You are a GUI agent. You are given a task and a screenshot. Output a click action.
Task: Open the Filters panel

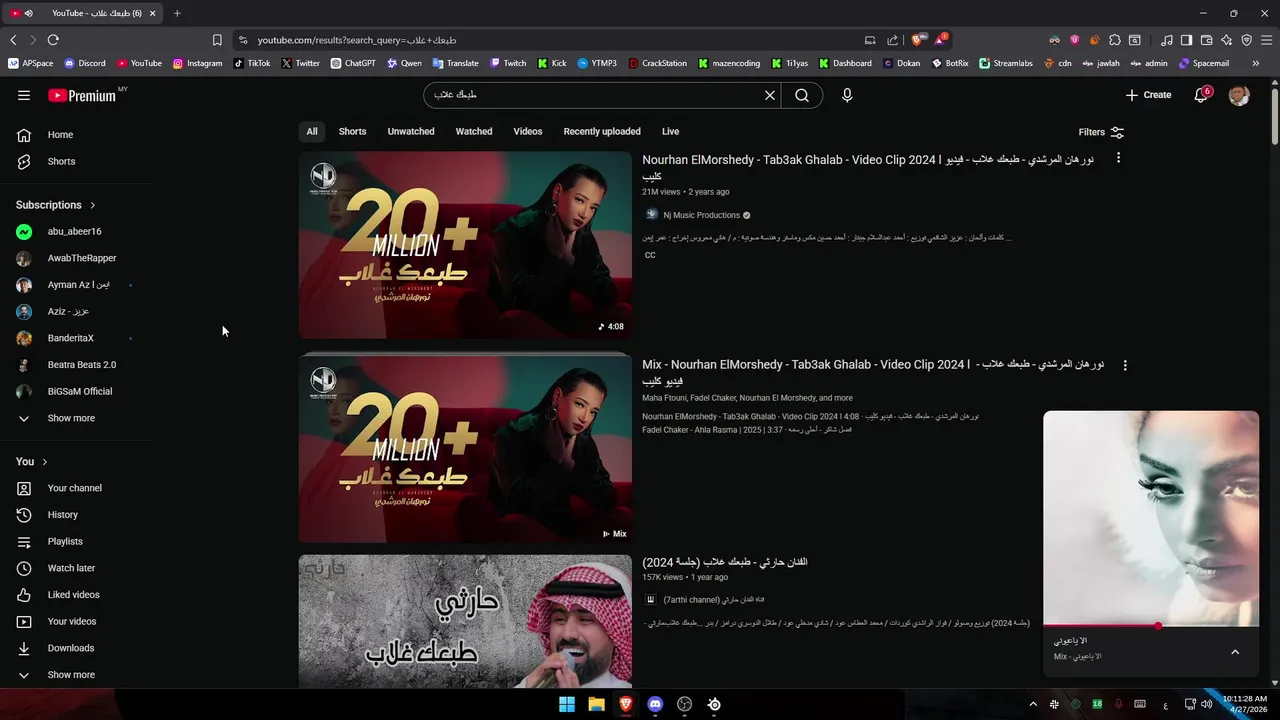1101,132
